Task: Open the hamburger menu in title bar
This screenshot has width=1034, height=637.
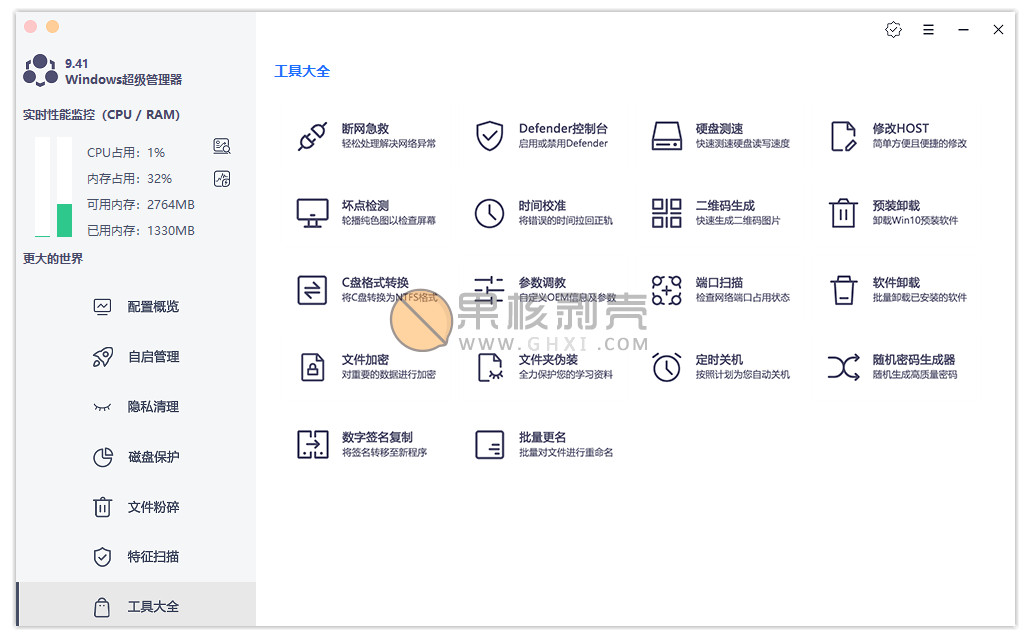Action: pos(928,30)
